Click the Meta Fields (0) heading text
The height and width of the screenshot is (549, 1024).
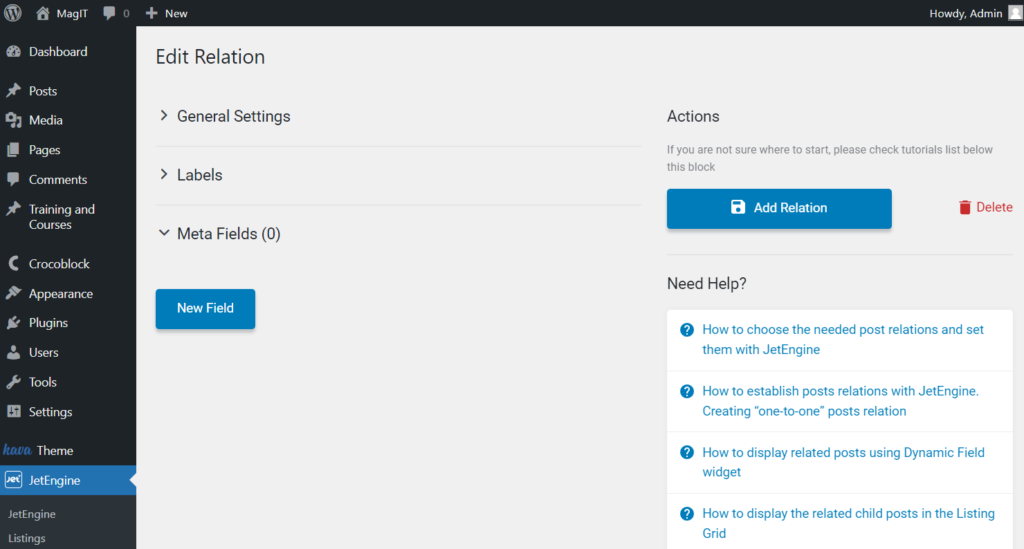pyautogui.click(x=229, y=234)
